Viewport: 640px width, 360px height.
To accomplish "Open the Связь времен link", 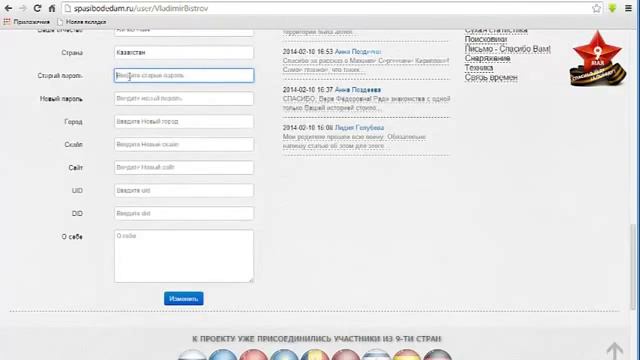I will pyautogui.click(x=491, y=77).
